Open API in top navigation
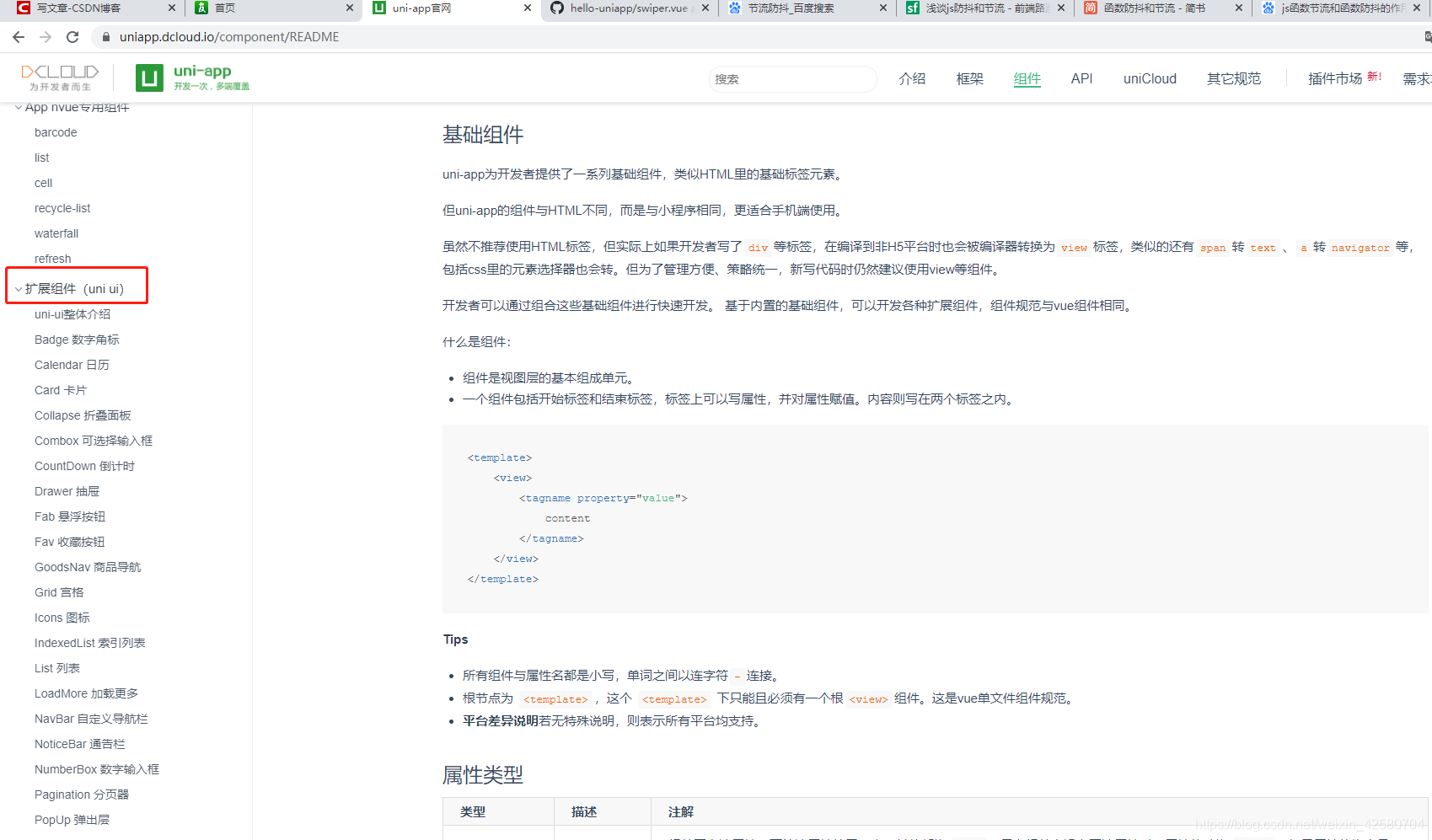The height and width of the screenshot is (840, 1432). tap(1081, 78)
